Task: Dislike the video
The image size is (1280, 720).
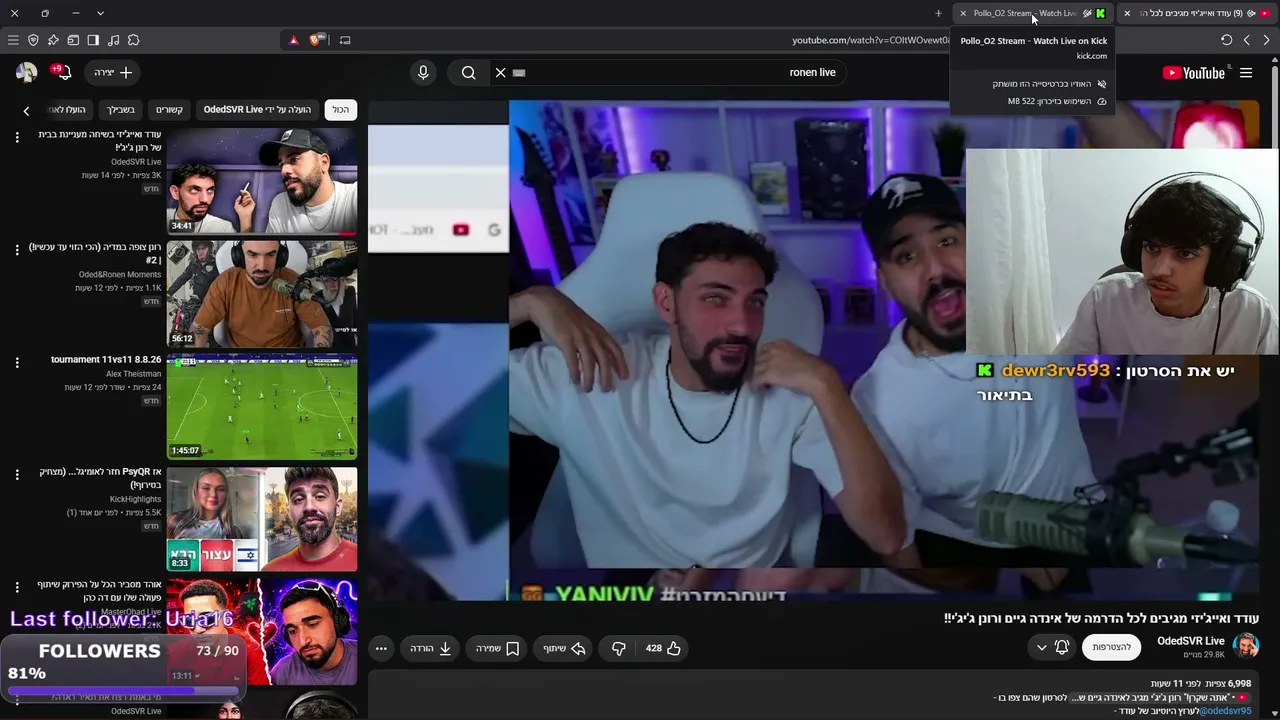Action: pos(619,648)
